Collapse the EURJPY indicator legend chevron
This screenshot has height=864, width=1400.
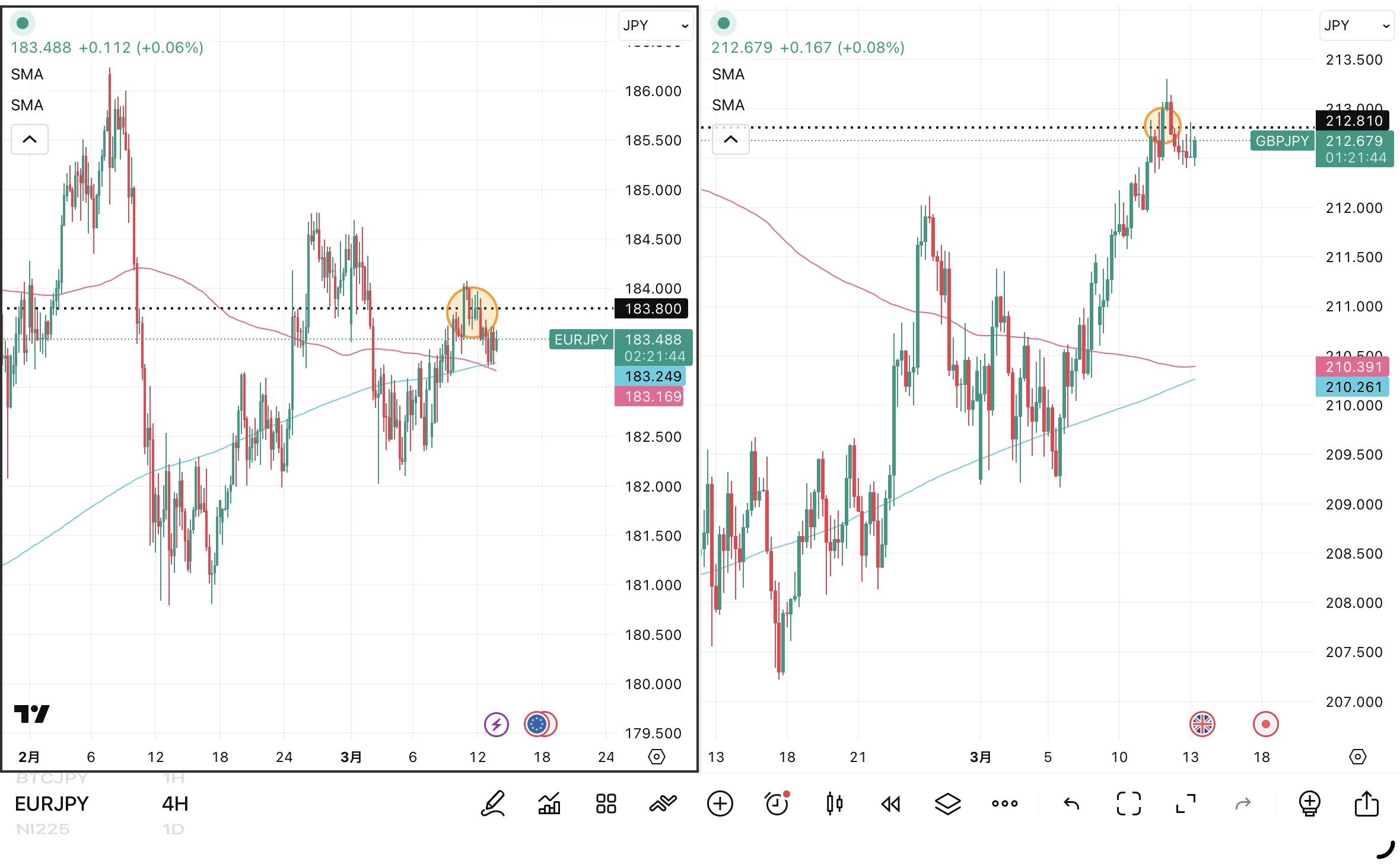(30, 139)
